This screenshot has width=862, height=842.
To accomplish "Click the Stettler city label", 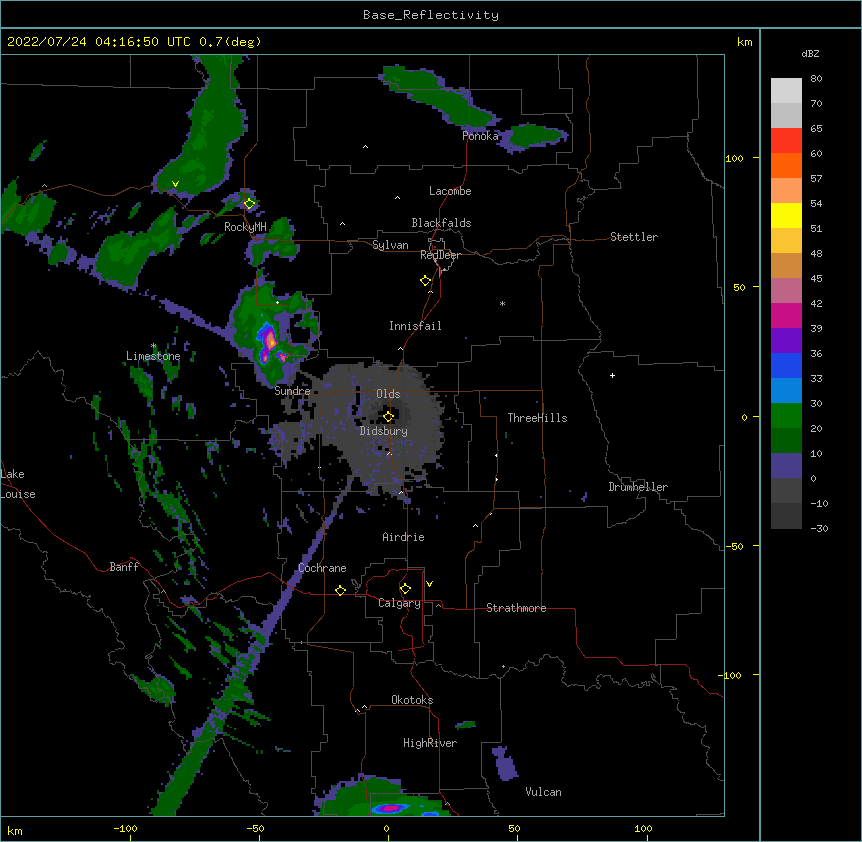I will tap(634, 237).
